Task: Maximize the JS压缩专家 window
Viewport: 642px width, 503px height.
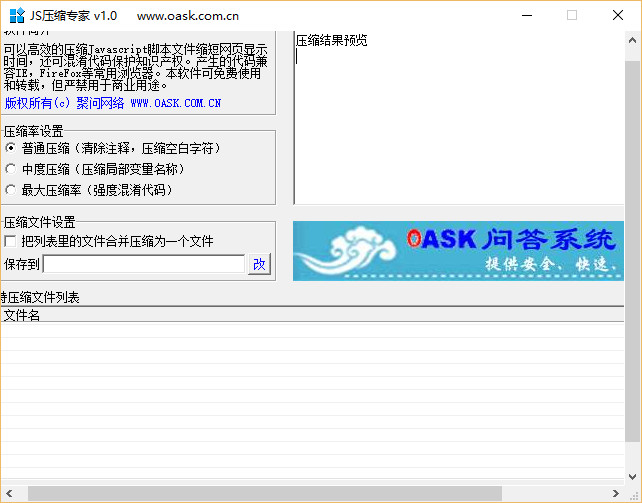Action: (572, 16)
